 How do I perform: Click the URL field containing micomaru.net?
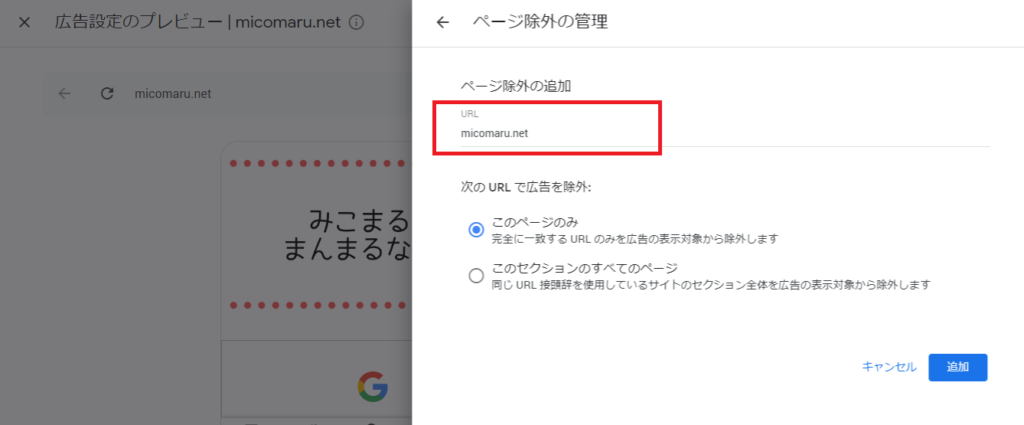click(x=725, y=128)
